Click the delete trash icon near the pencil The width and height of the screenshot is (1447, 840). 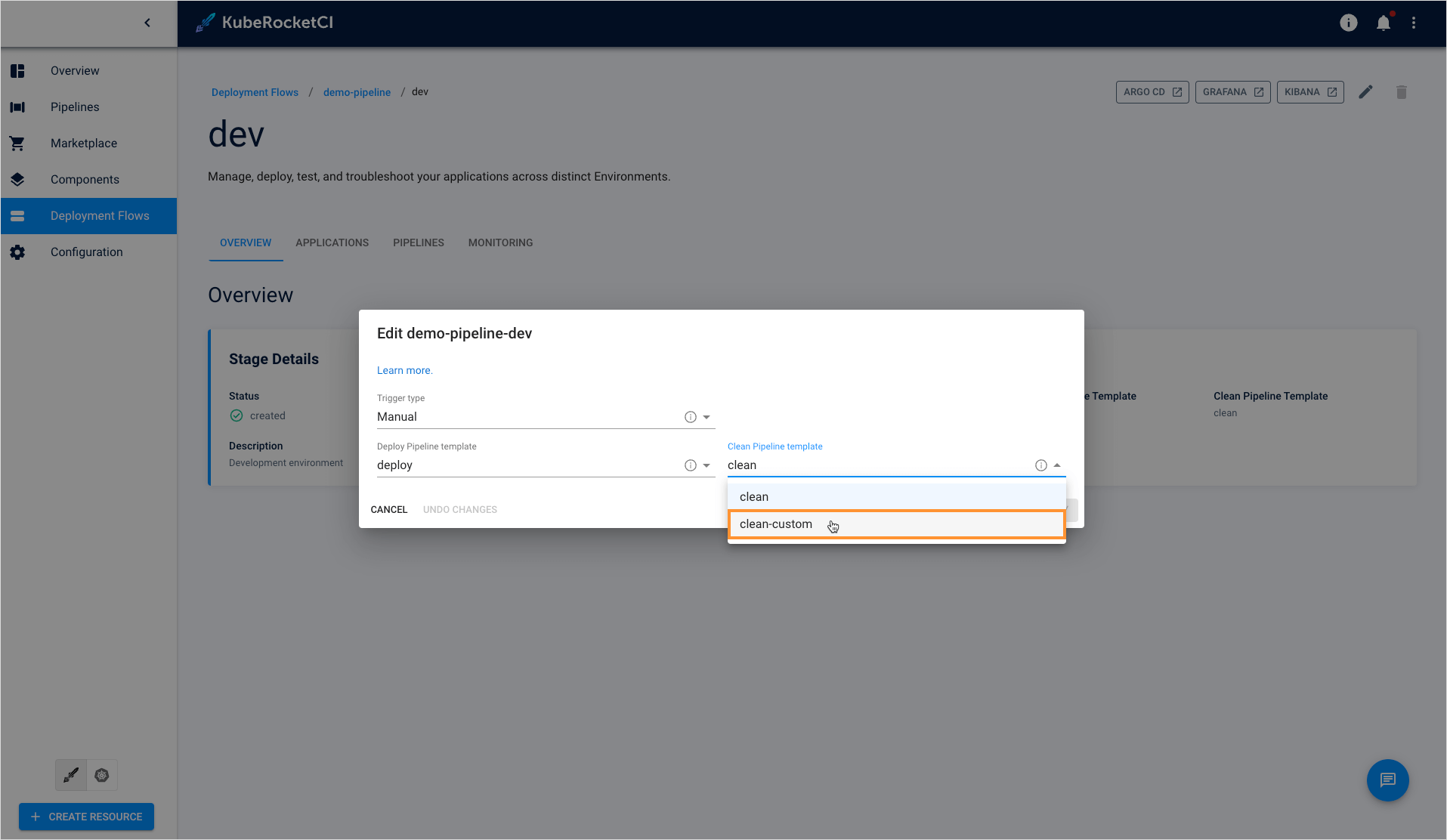[x=1401, y=91]
